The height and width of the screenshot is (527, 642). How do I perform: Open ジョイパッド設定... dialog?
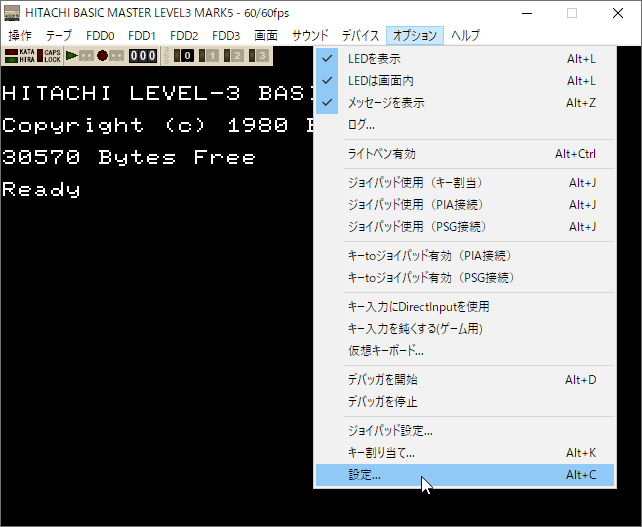coord(389,431)
